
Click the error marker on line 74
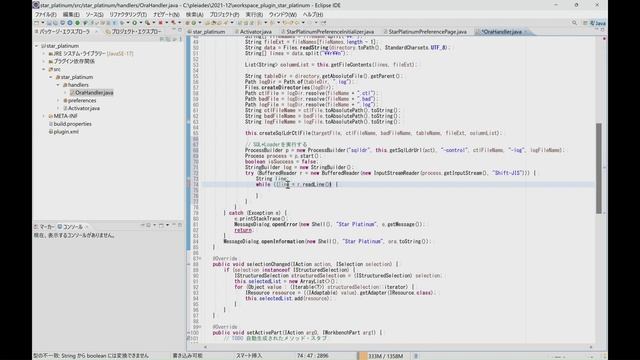pos(189,184)
